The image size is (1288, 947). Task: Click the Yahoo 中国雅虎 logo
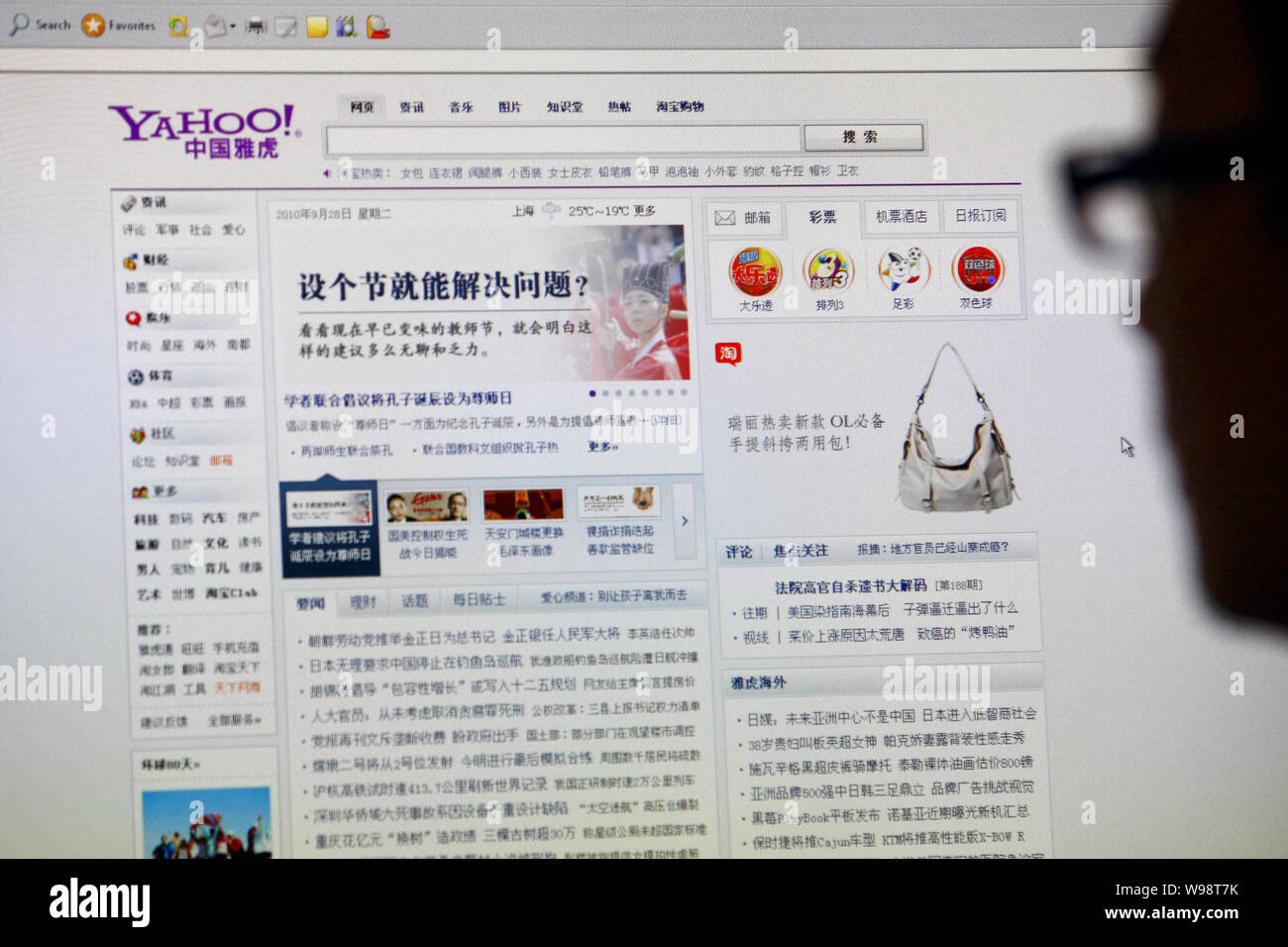point(203,131)
